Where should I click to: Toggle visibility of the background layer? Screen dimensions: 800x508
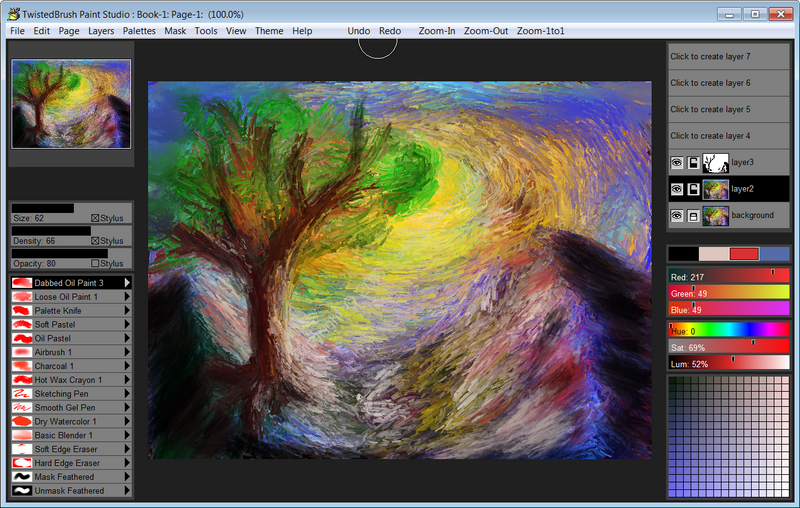tap(677, 216)
